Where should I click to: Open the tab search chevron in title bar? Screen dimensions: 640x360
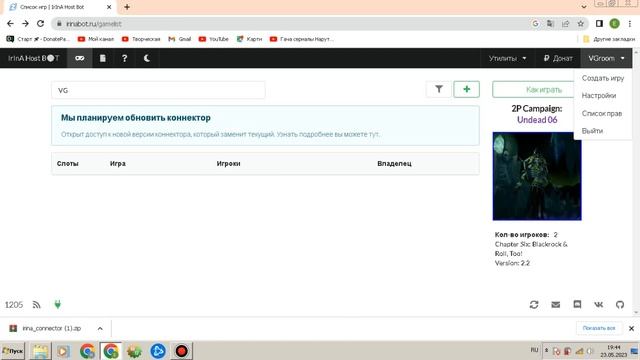pos(584,7)
